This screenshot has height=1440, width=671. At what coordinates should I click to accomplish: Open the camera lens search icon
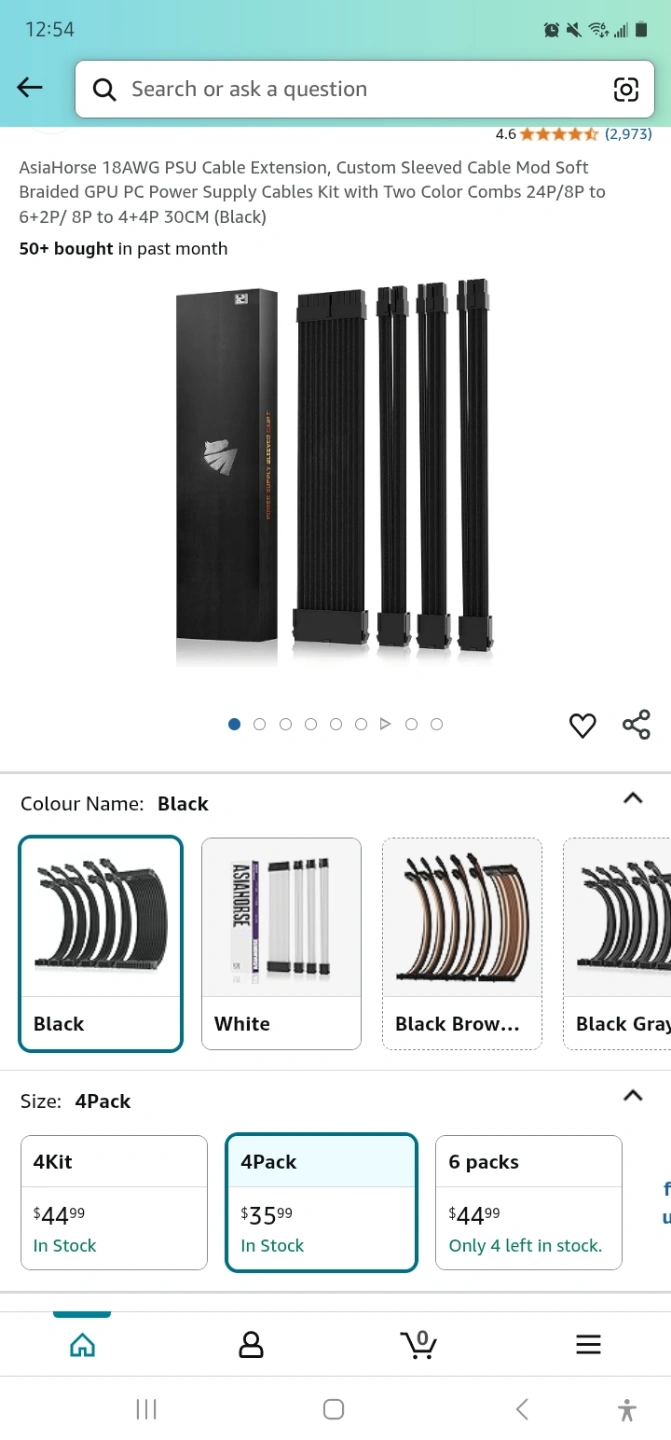[x=625, y=89]
